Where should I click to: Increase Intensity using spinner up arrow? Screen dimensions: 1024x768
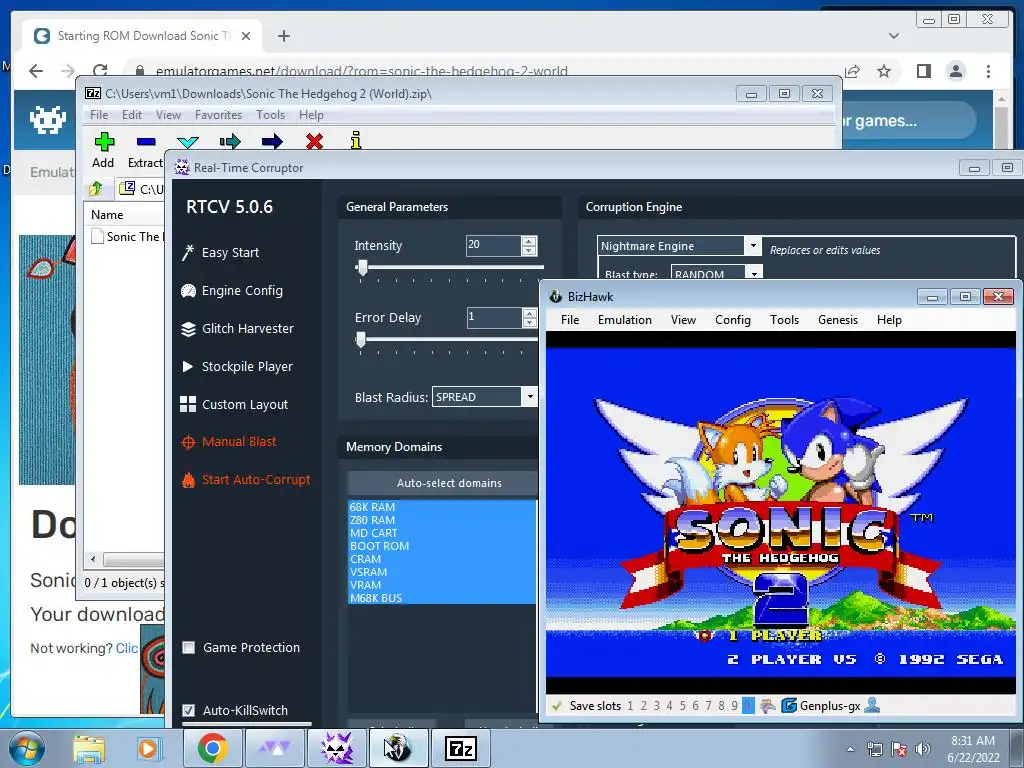coord(529,241)
